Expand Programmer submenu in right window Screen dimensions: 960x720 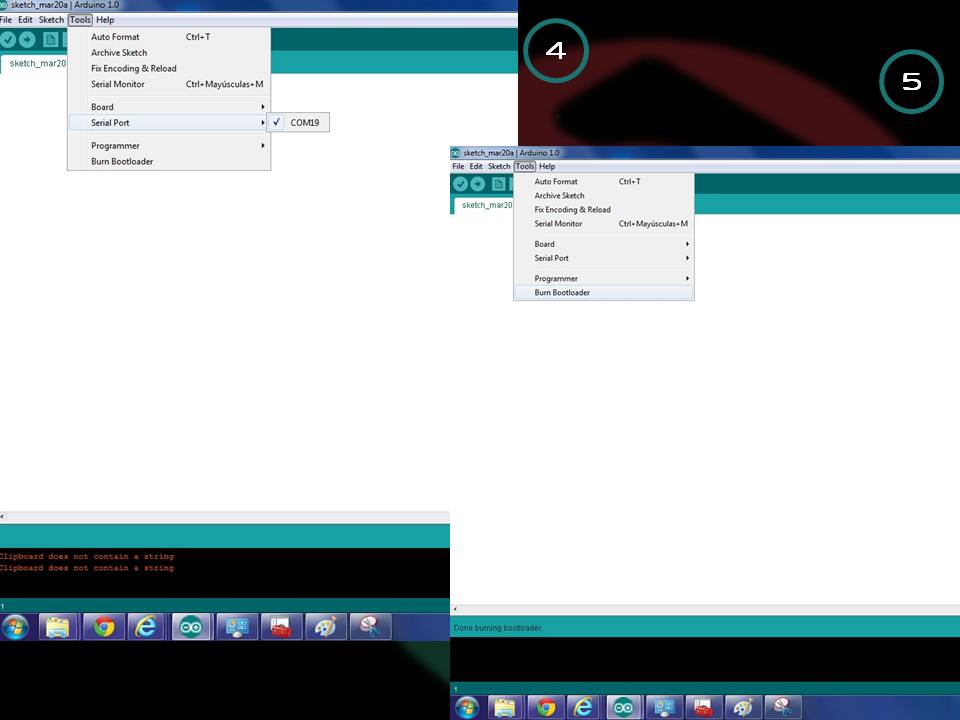pyautogui.click(x=604, y=279)
